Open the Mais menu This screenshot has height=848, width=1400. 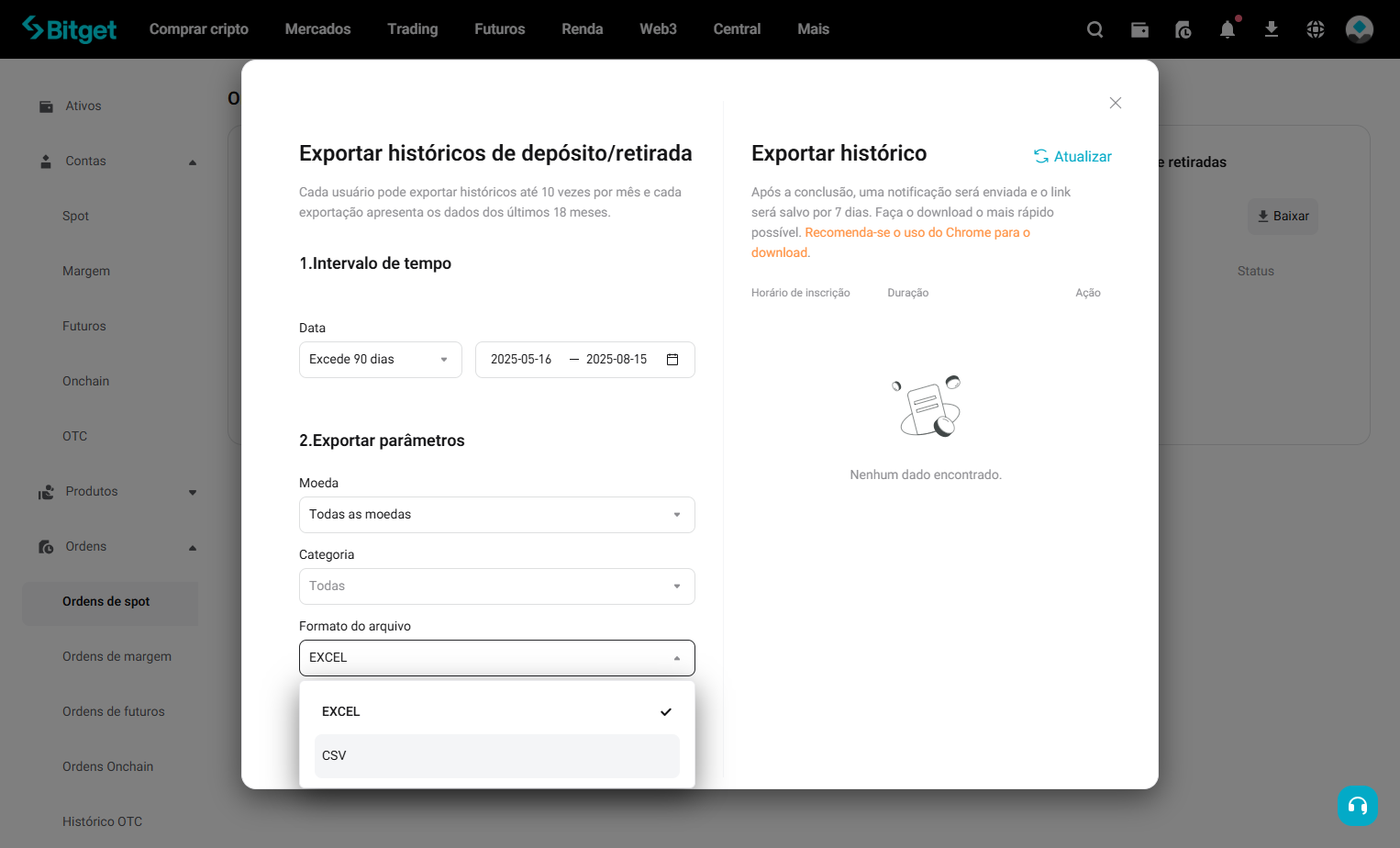814,29
